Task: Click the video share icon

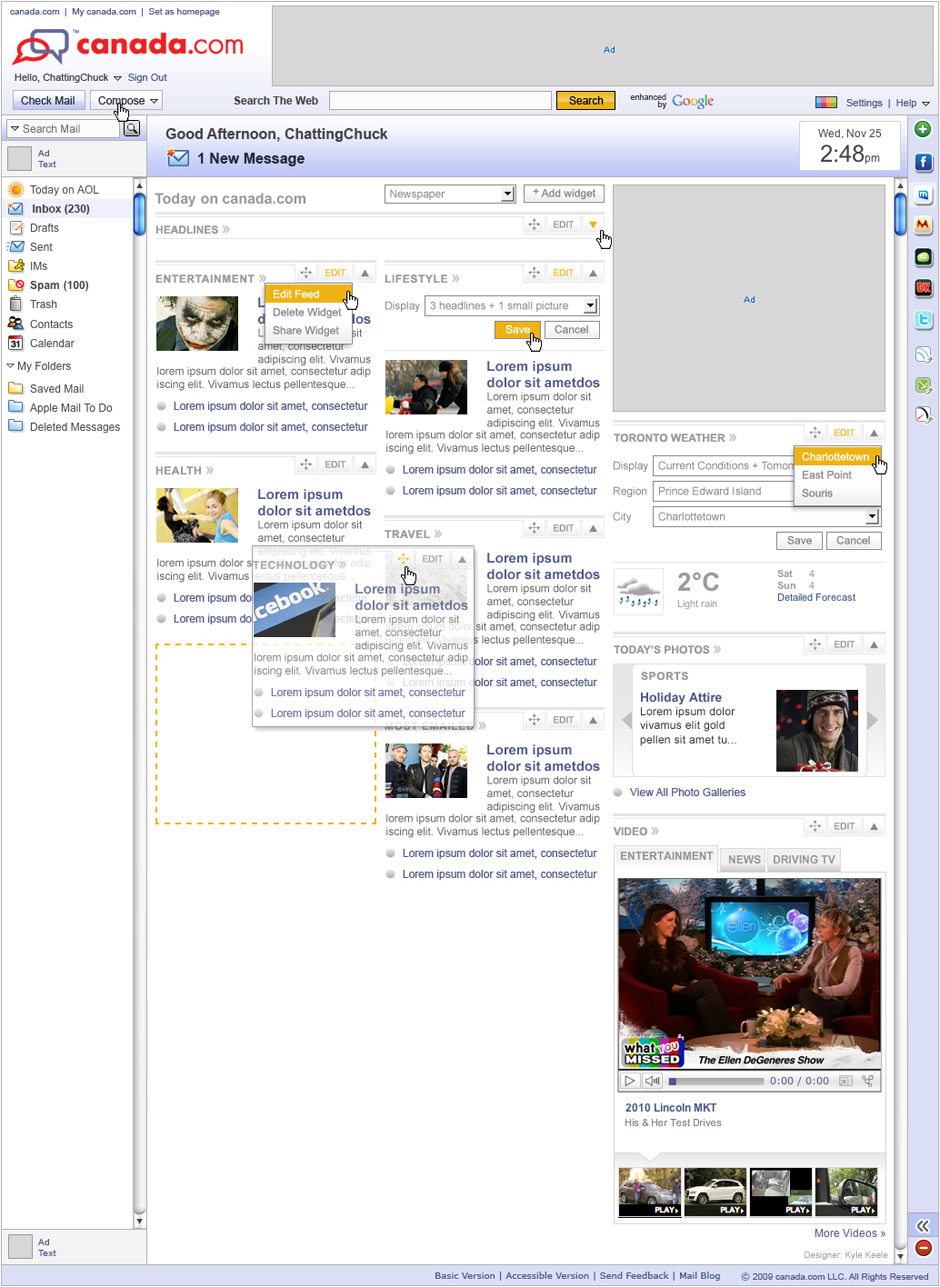Action: coord(868,1081)
